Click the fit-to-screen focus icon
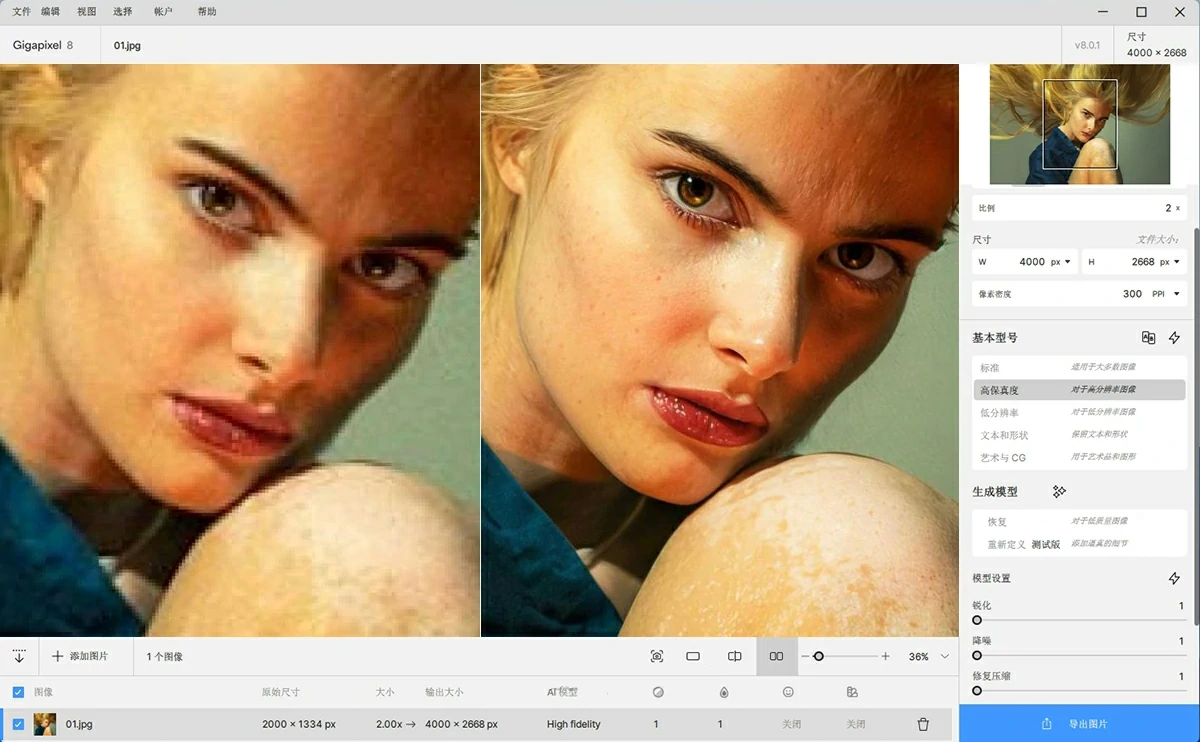 pos(657,656)
